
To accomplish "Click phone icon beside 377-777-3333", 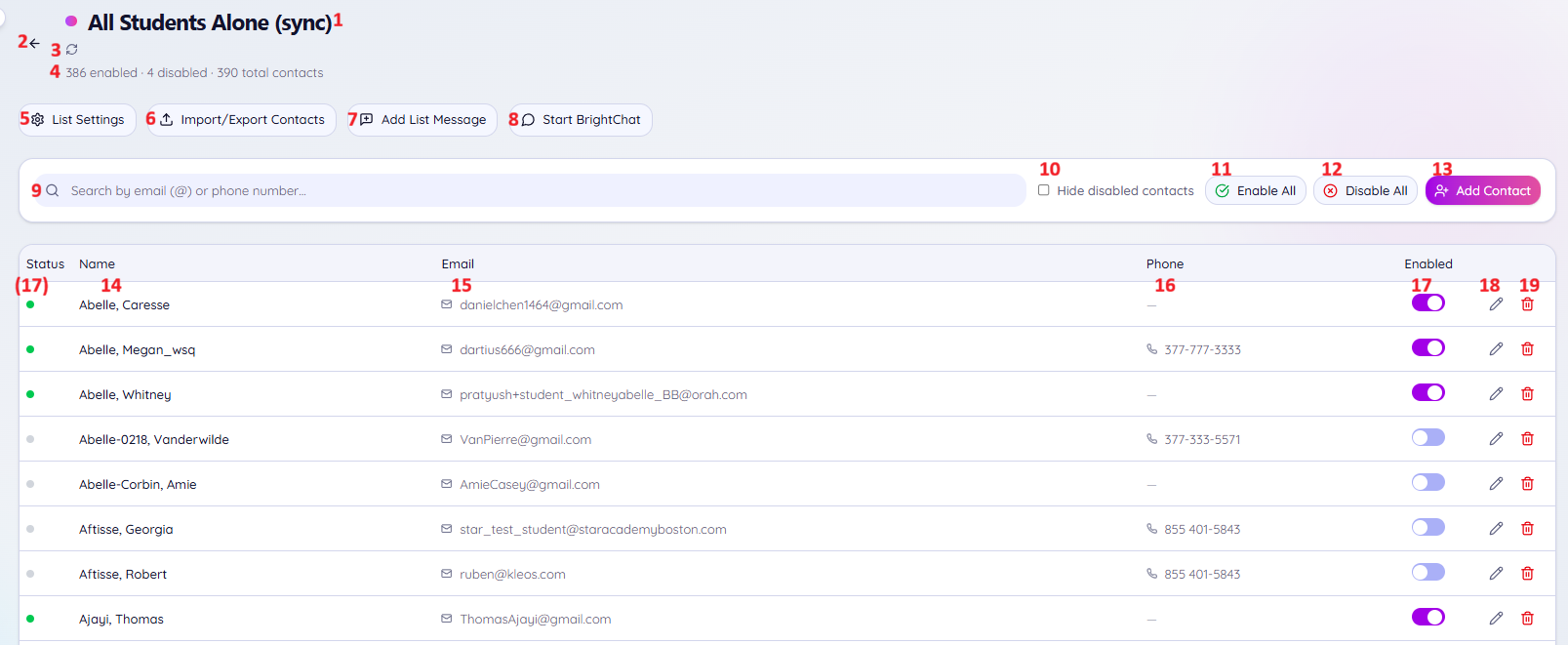I will click(1151, 349).
